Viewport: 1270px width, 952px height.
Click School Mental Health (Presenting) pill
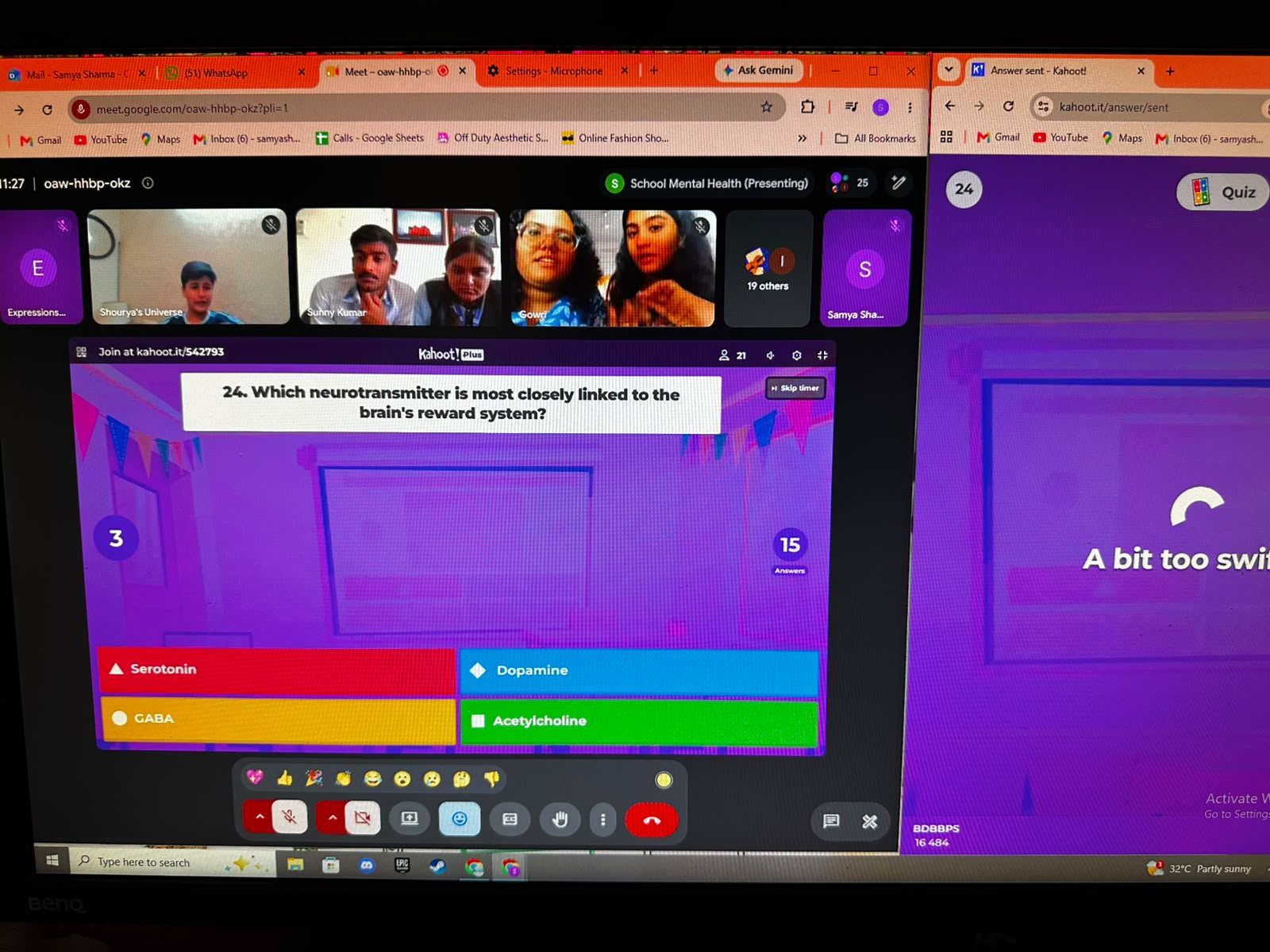[707, 183]
